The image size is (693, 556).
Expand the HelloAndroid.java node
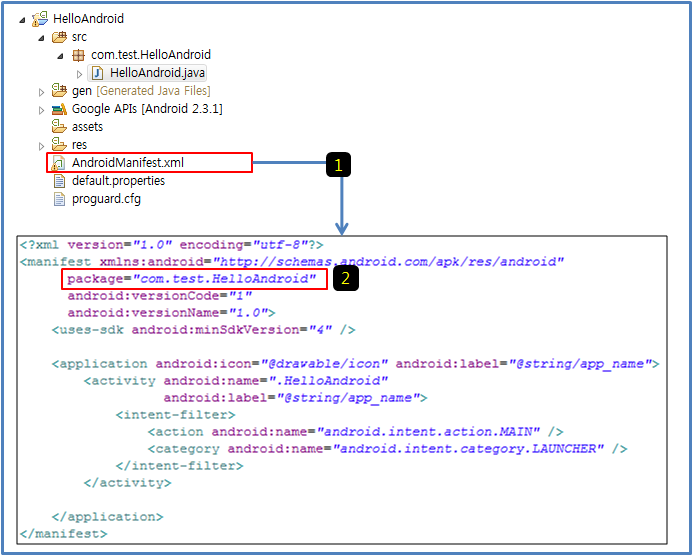[x=80, y=74]
